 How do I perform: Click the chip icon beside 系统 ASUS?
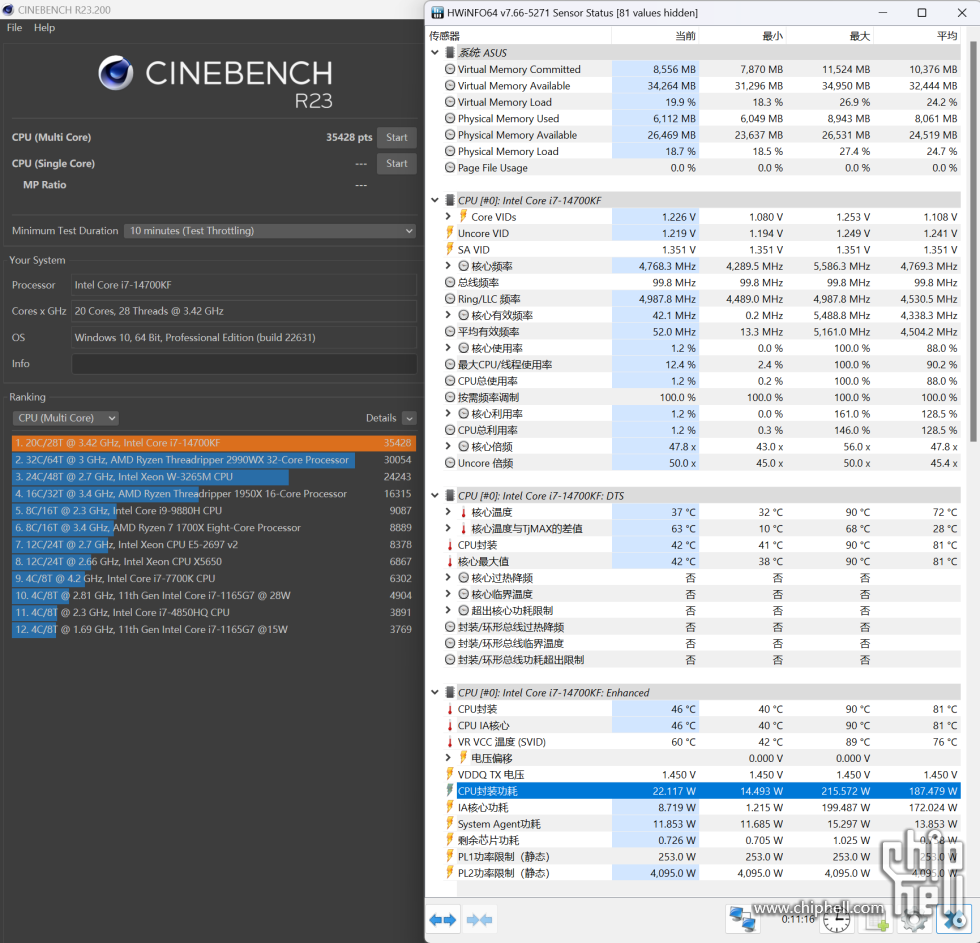coord(449,52)
